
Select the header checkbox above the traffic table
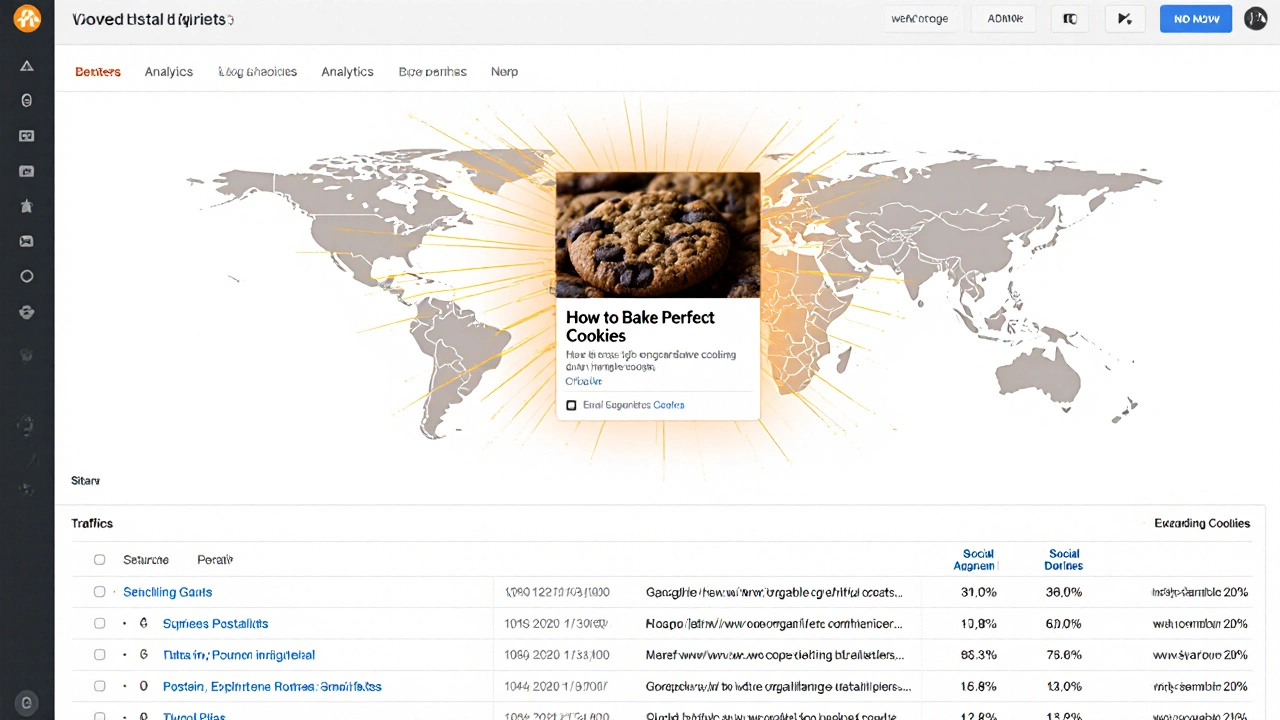point(99,559)
